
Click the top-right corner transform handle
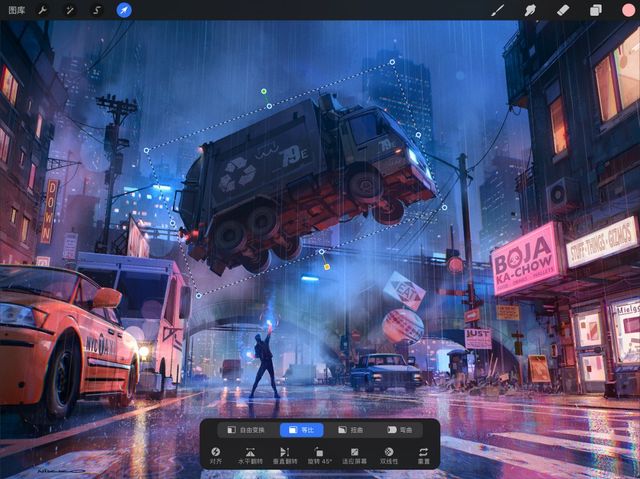click(x=392, y=62)
